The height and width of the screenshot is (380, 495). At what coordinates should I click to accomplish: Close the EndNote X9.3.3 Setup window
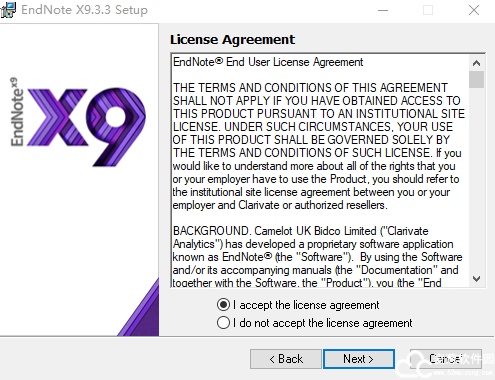(x=474, y=10)
